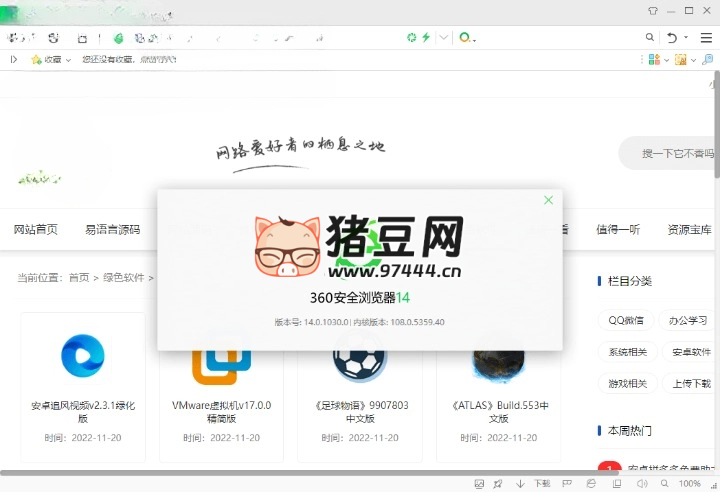Expand the 收藏 favorites dropdown
Viewport: 720px width, 492px height.
pyautogui.click(x=68, y=60)
